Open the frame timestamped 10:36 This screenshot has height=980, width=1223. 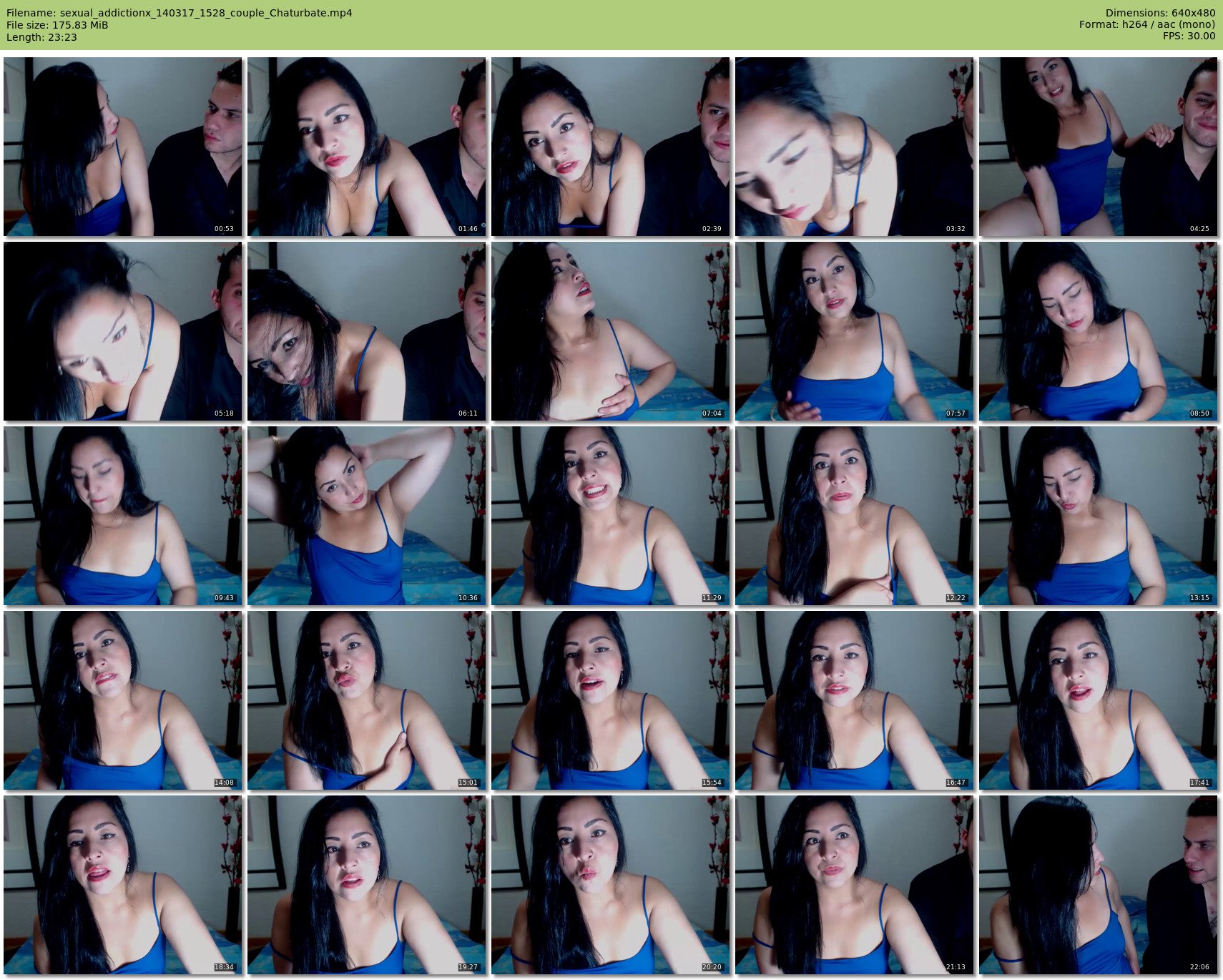(x=366, y=516)
